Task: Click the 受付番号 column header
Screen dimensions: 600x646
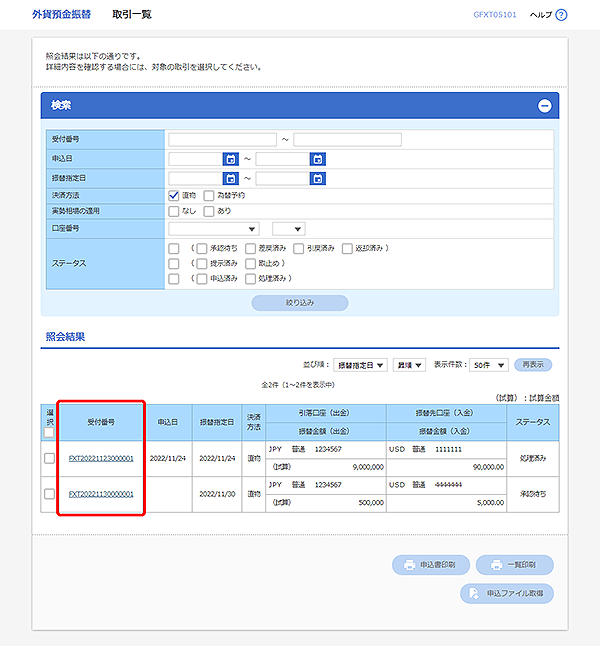Action: tap(101, 422)
